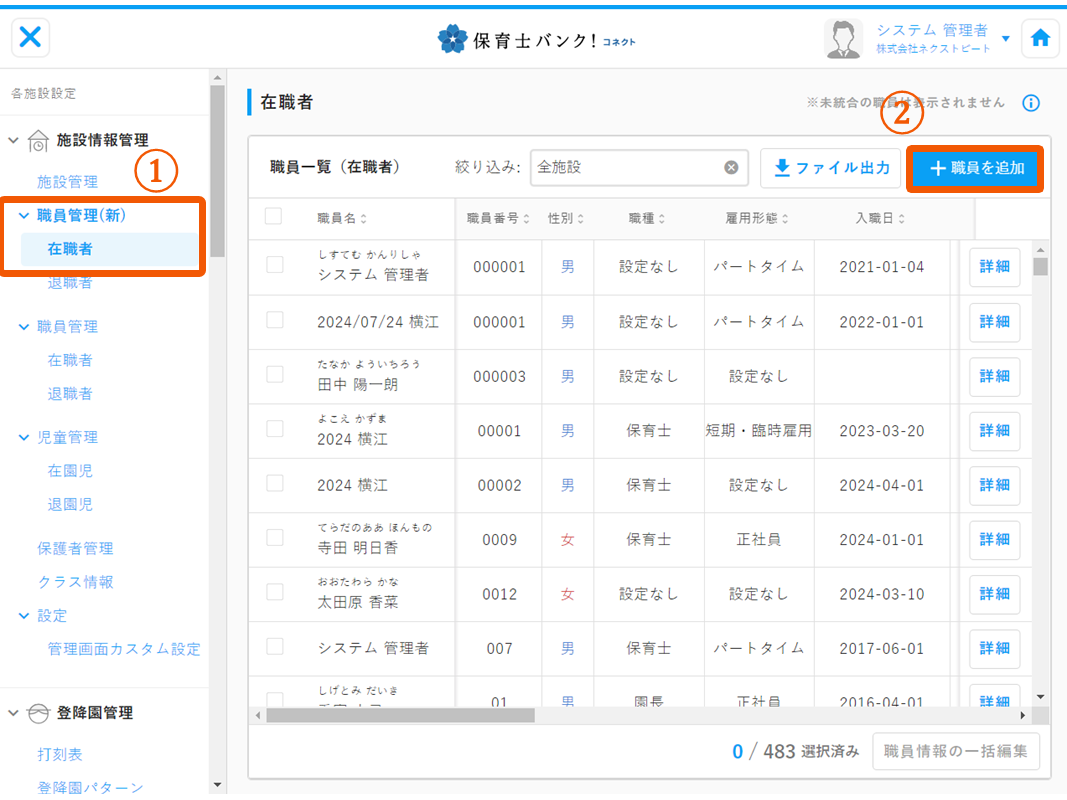
Task: Sort by 職員名 column sort icon
Action: click(x=364, y=219)
